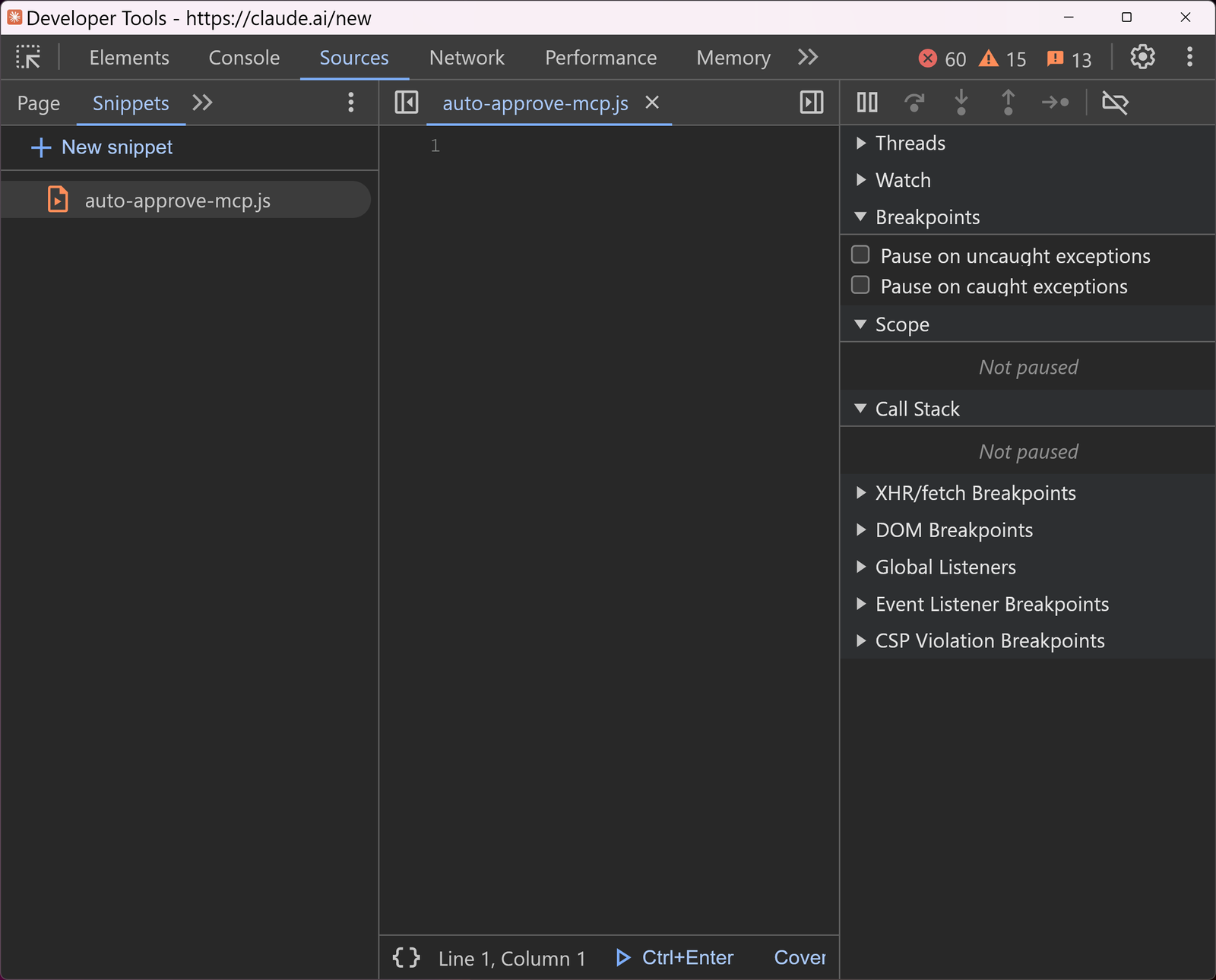Close the auto-approve-mcp.js editor tab
Image resolution: width=1216 pixels, height=980 pixels.
tap(652, 103)
